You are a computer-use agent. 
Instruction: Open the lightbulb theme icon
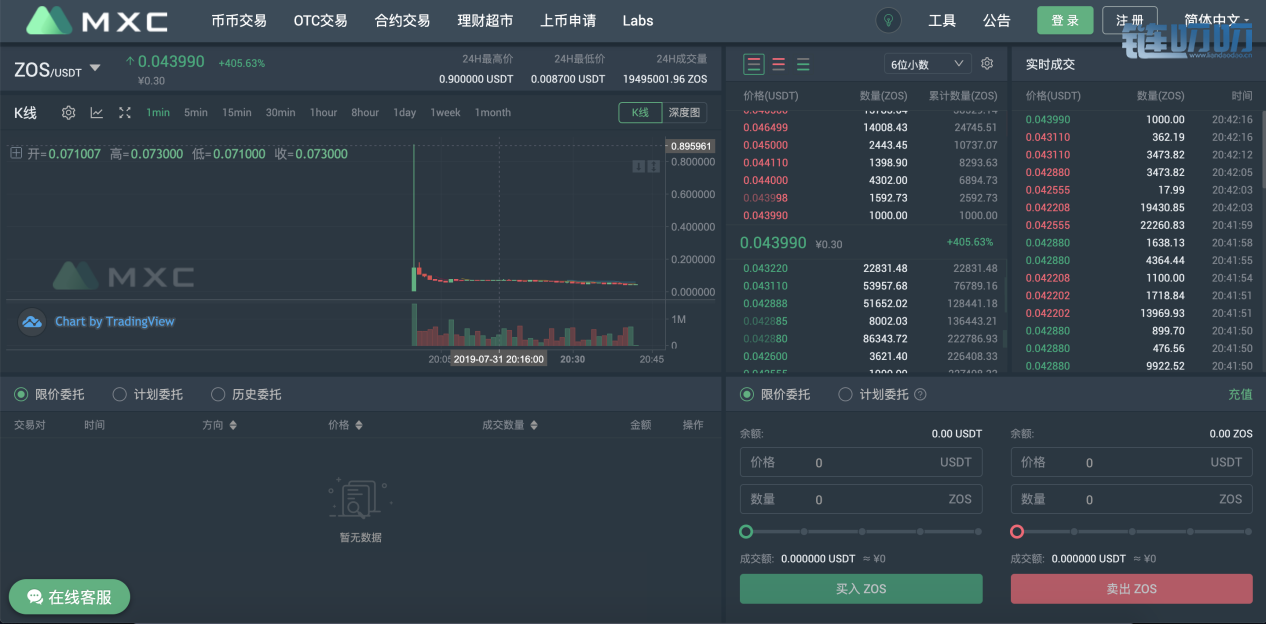(887, 20)
